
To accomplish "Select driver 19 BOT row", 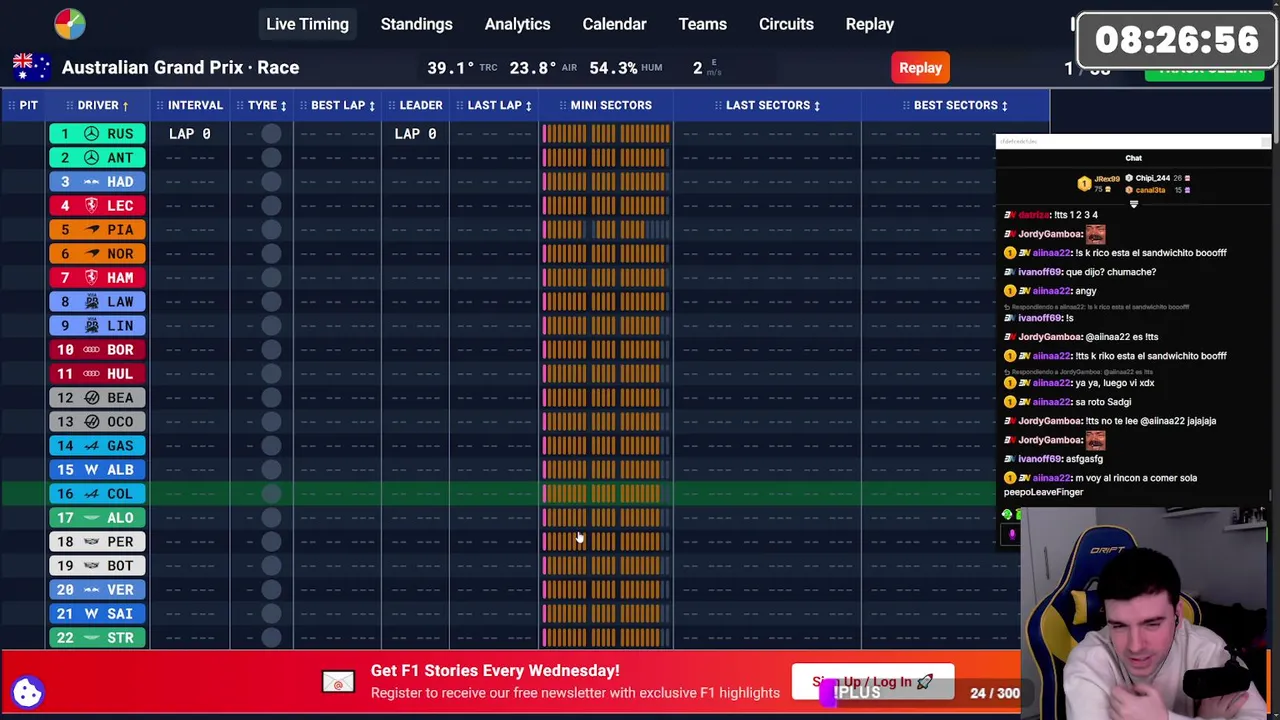I will coord(98,566).
